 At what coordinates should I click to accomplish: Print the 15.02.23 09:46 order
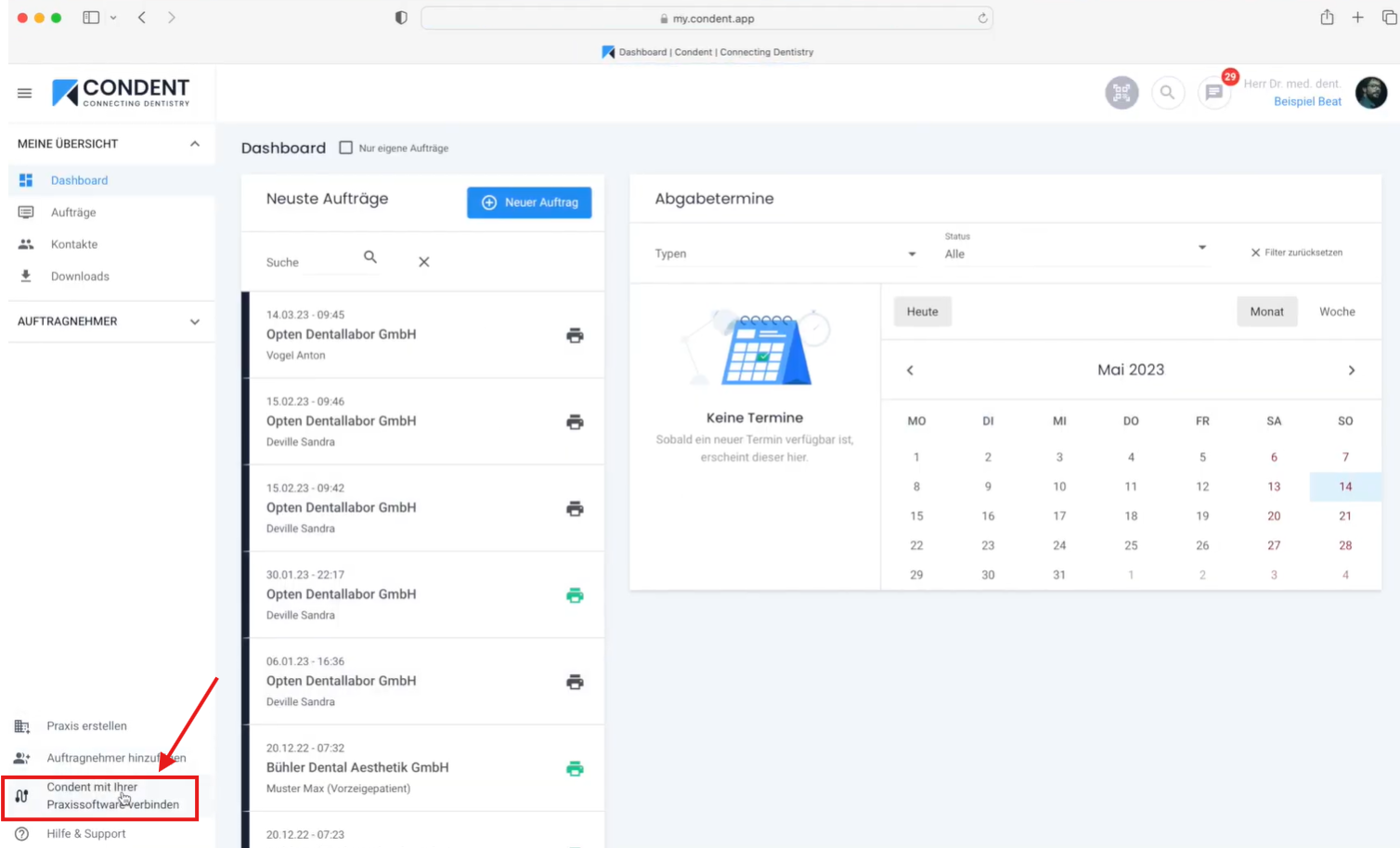(x=575, y=422)
